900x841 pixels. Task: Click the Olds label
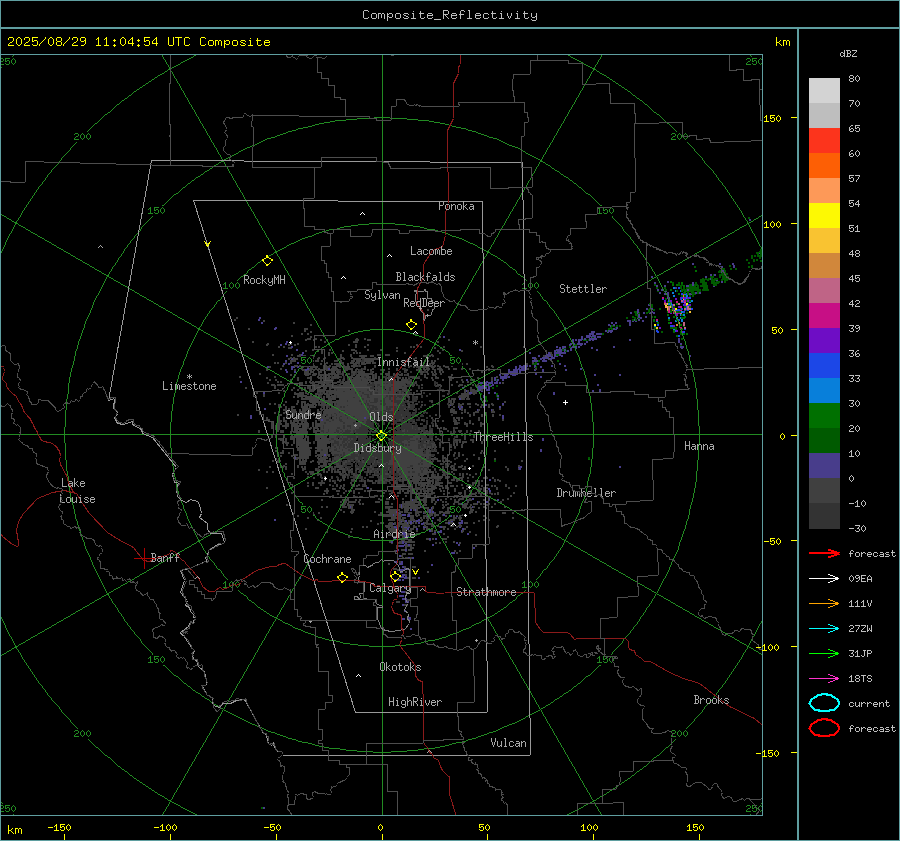pyautogui.click(x=381, y=417)
